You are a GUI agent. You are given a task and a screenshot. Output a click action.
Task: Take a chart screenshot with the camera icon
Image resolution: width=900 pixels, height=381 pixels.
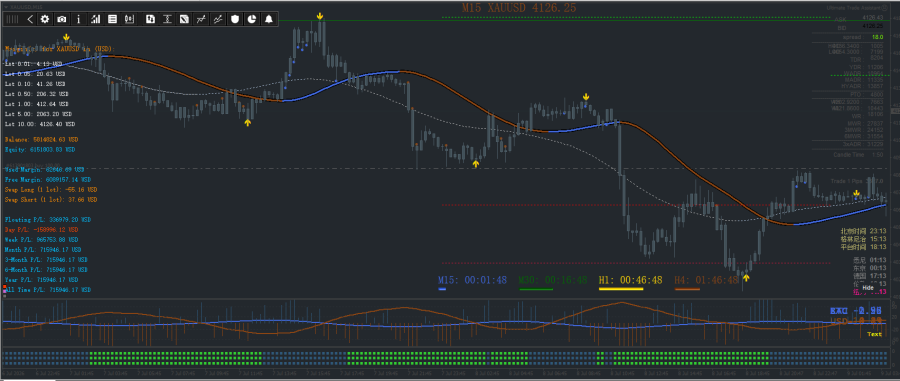pos(61,19)
